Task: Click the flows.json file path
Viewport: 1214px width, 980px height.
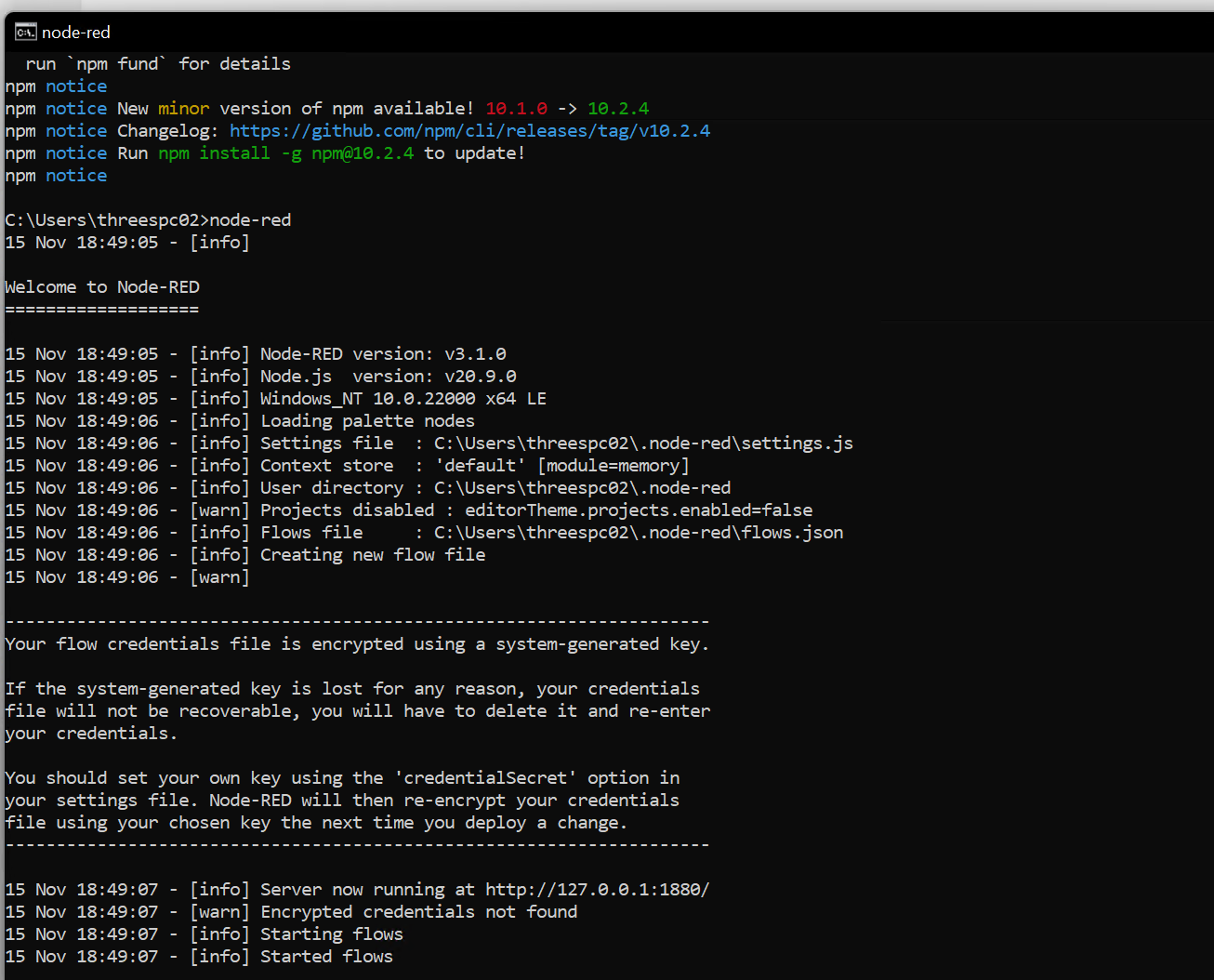Action: [x=639, y=533]
